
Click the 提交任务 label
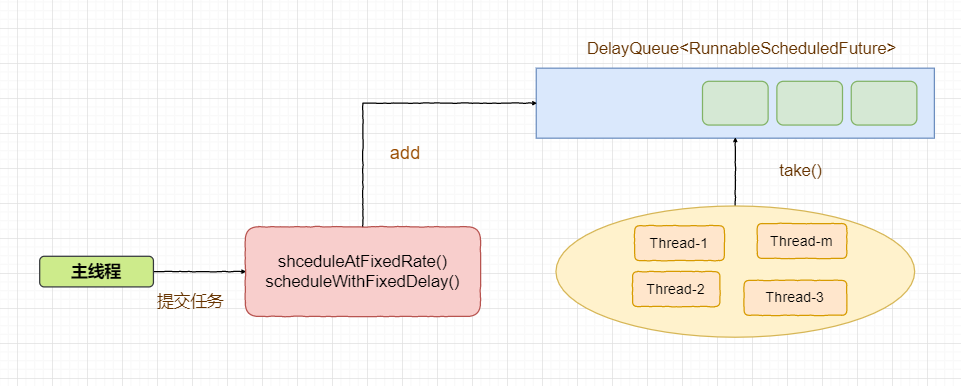pos(190,301)
